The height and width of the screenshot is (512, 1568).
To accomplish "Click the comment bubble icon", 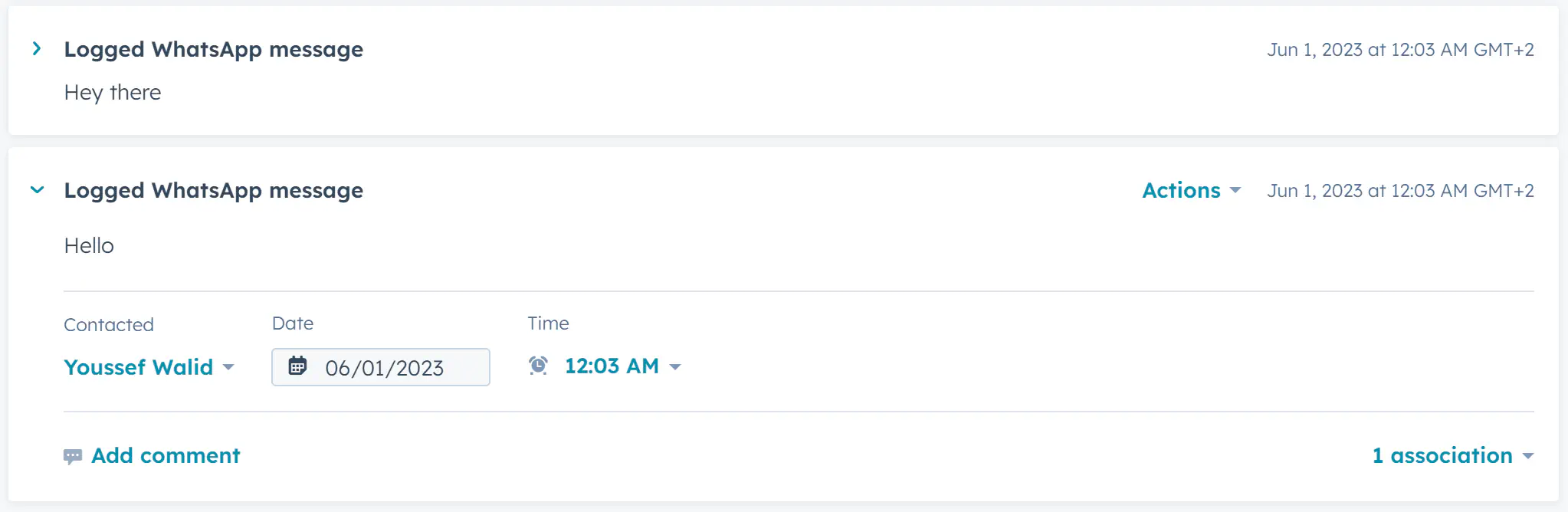I will coord(73,457).
